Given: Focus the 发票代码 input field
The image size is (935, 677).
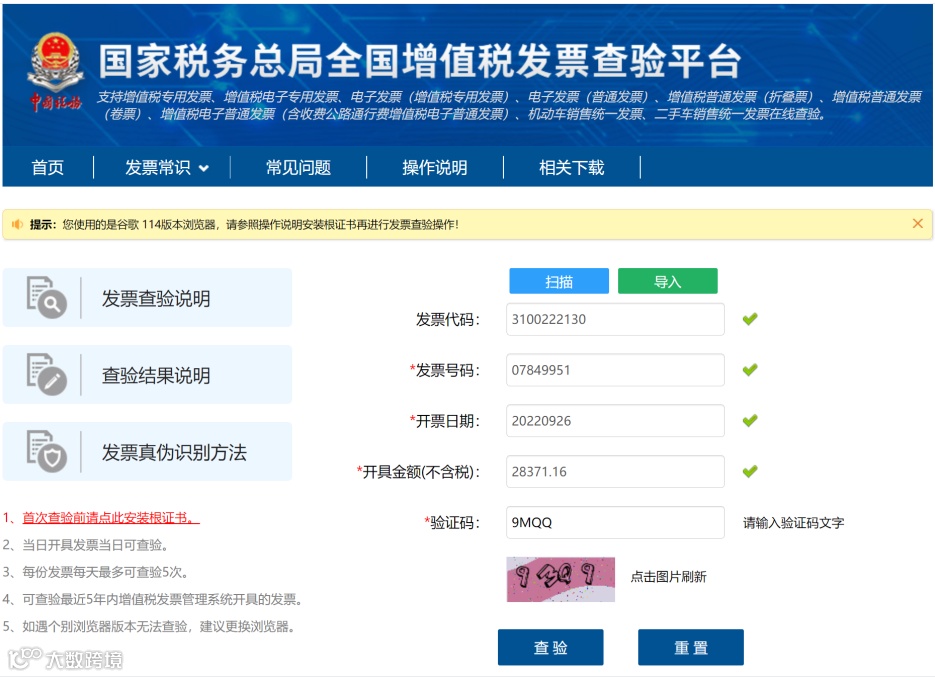Looking at the screenshot, I should pos(615,319).
